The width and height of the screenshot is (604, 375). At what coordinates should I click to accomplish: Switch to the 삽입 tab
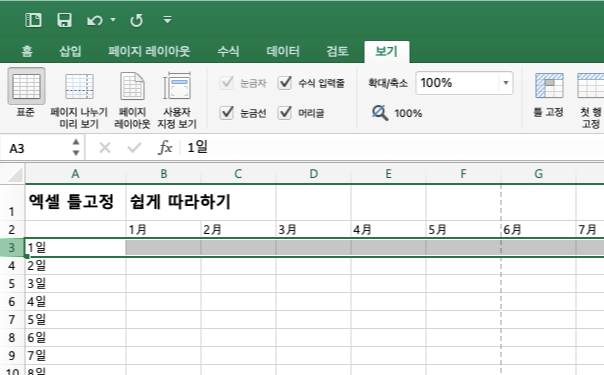70,51
